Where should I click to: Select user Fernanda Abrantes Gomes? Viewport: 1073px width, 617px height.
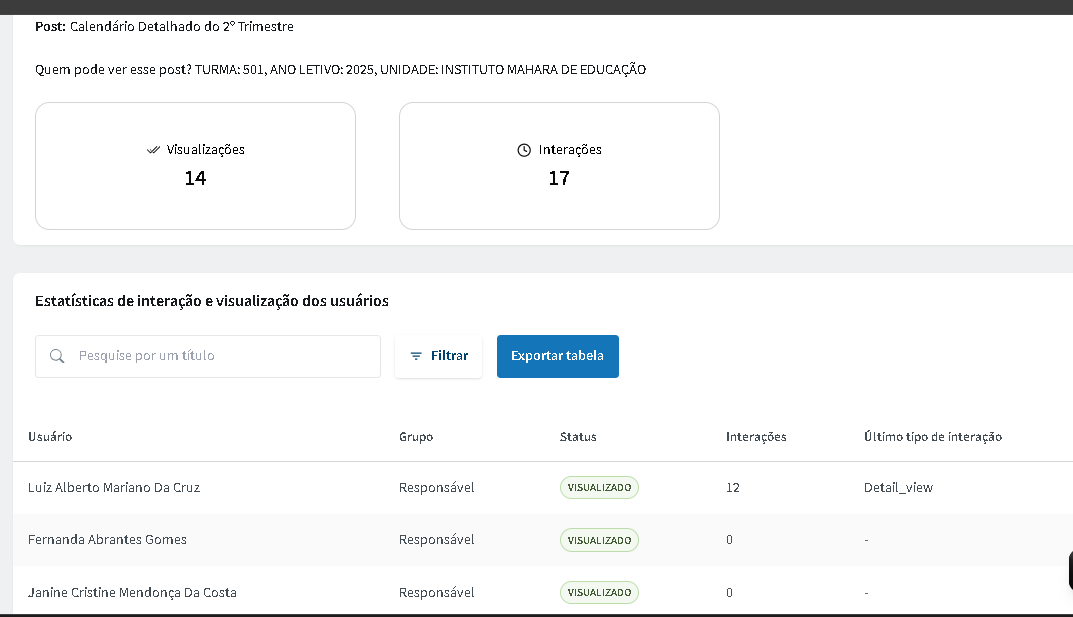point(107,540)
